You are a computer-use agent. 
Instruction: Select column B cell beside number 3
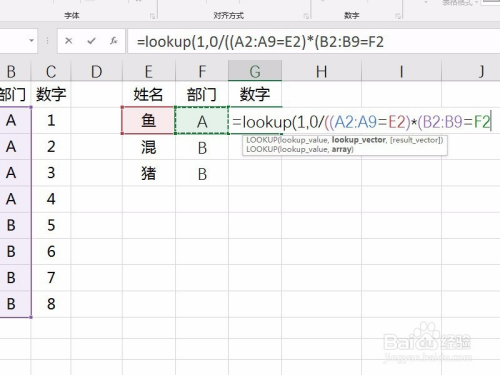coord(15,173)
